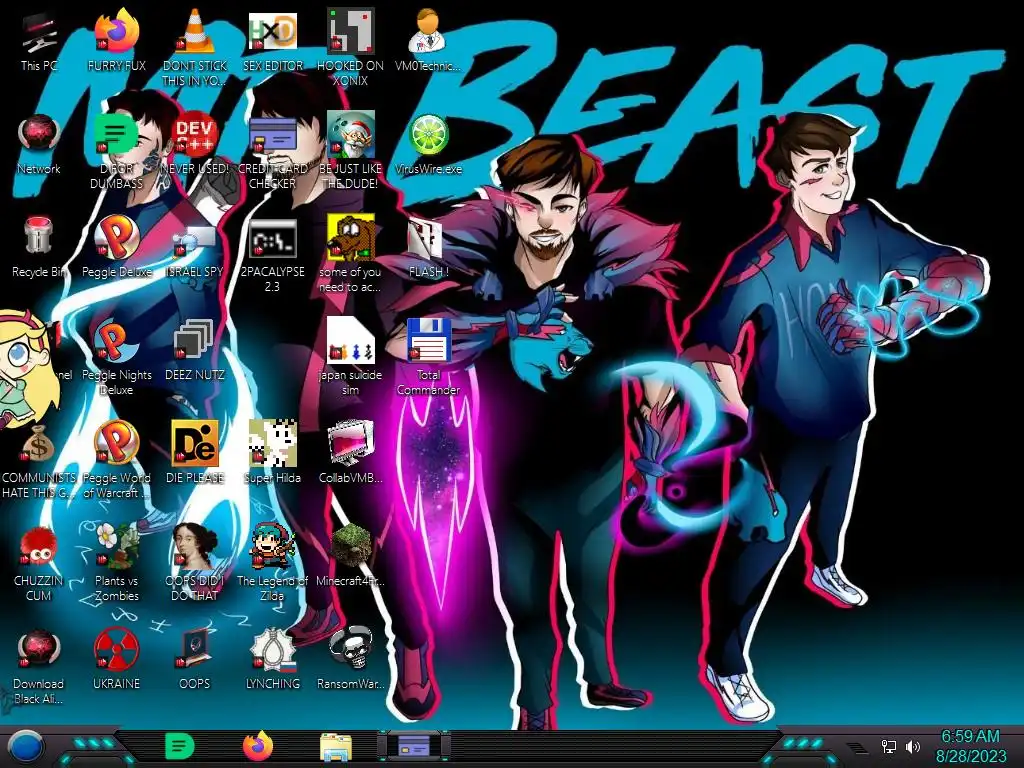Viewport: 1024px width, 768px height.
Task: Select the Peggle World of Warcraft icon
Action: (116, 443)
